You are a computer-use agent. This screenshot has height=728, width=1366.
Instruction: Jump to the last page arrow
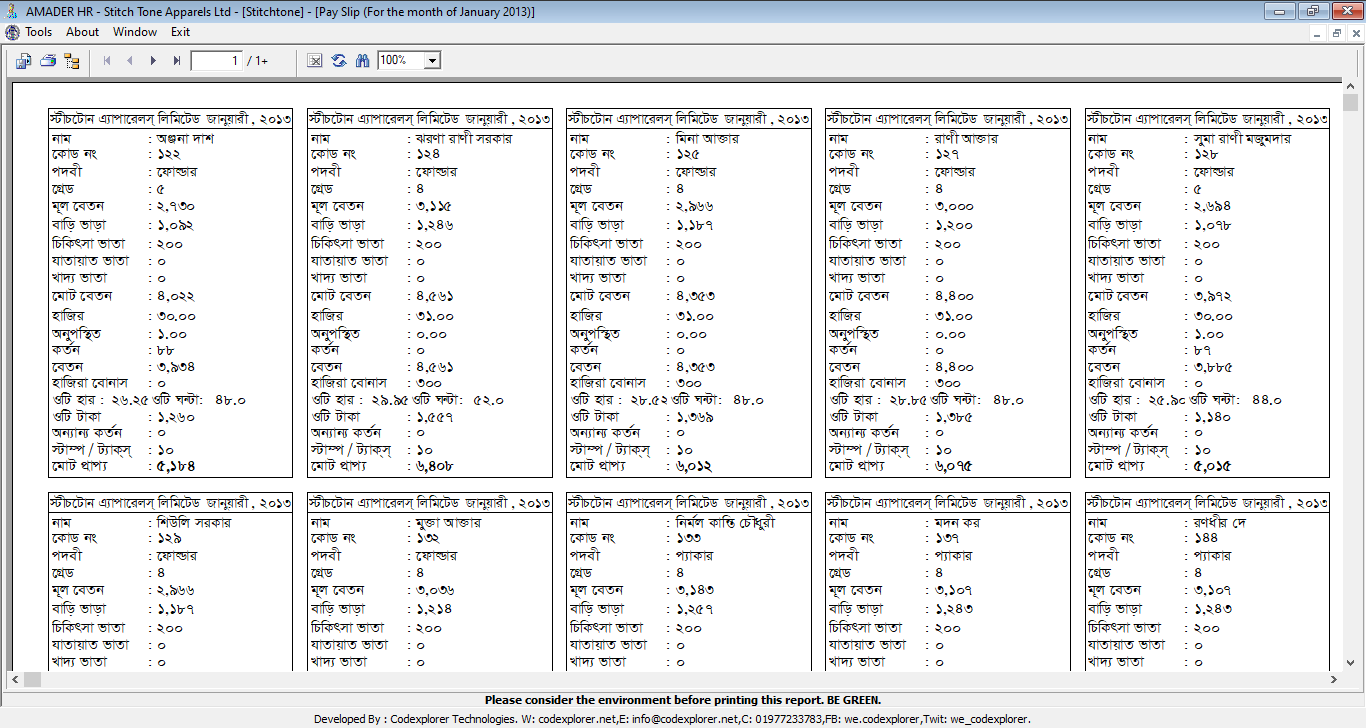click(176, 61)
